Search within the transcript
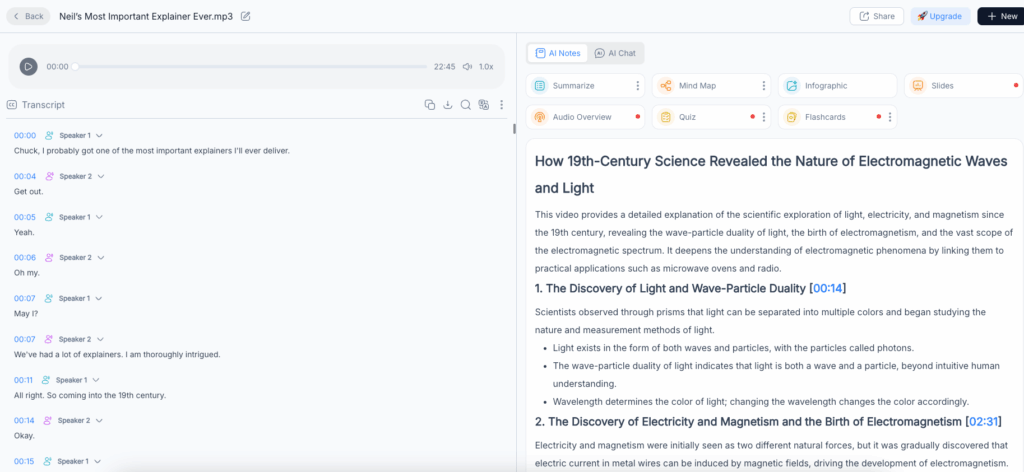 466,104
